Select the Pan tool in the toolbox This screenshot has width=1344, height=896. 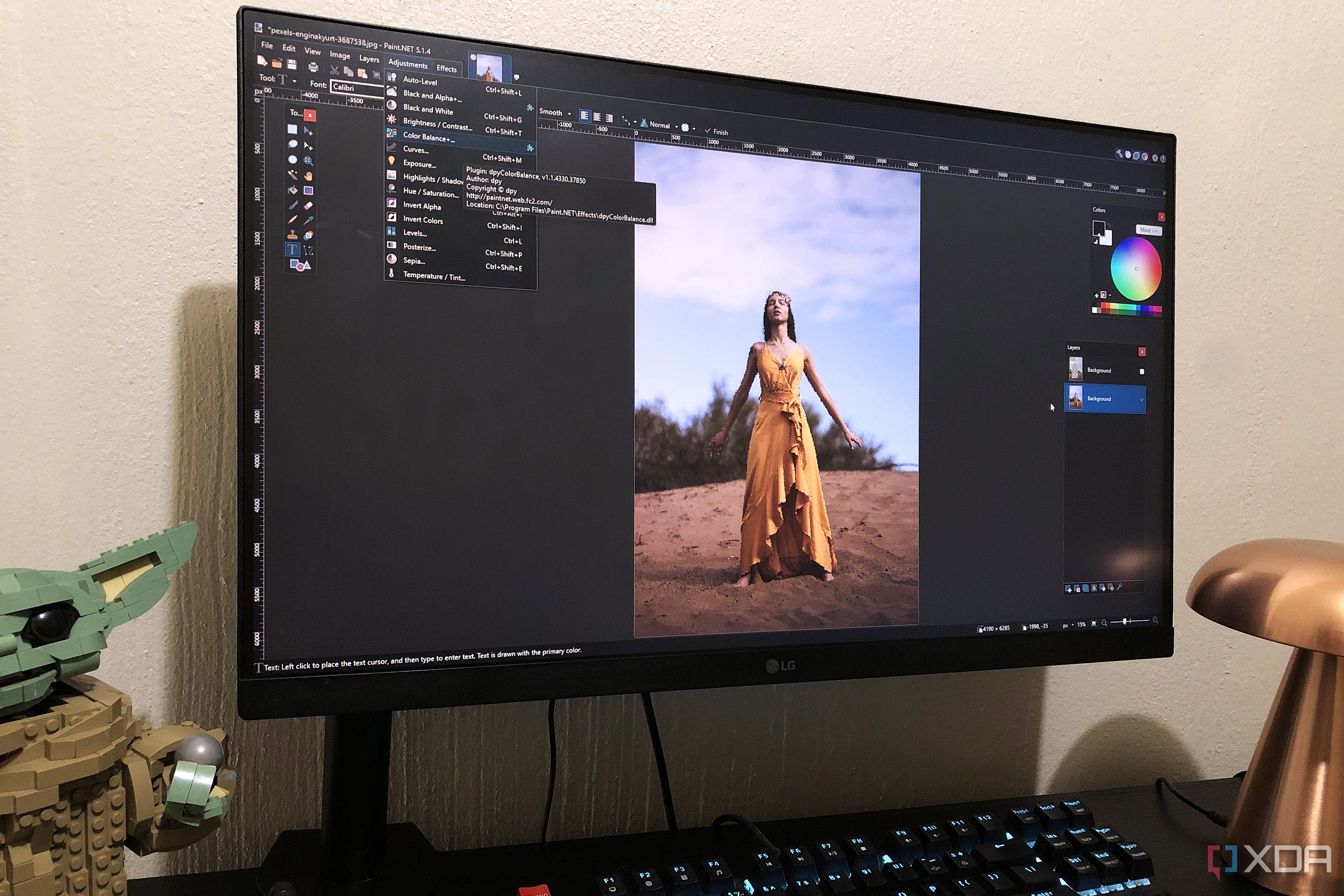pos(309,175)
